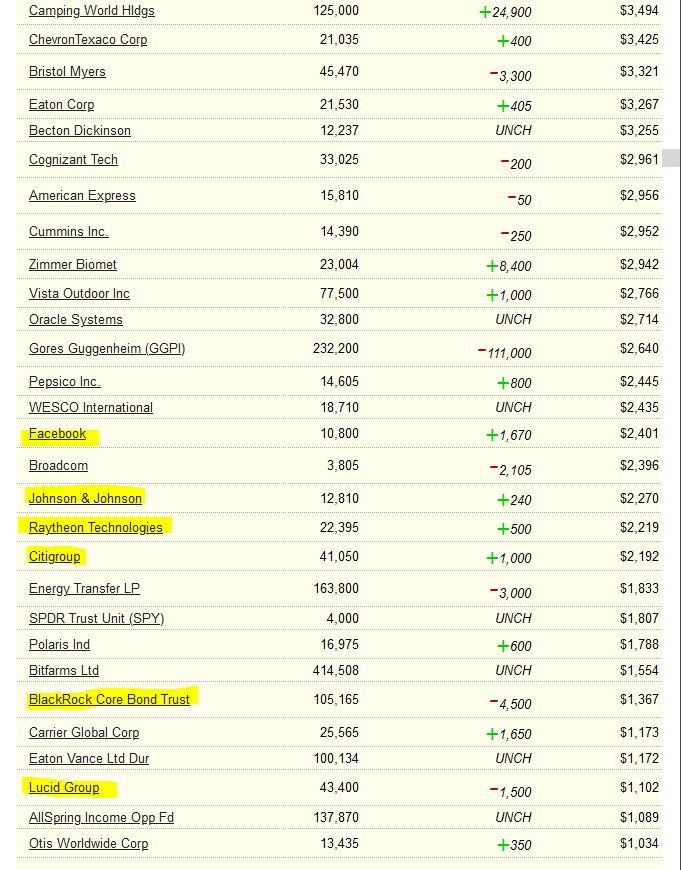Select the 14,390 Cummins share count
The image size is (681, 870).
pyautogui.click(x=339, y=231)
